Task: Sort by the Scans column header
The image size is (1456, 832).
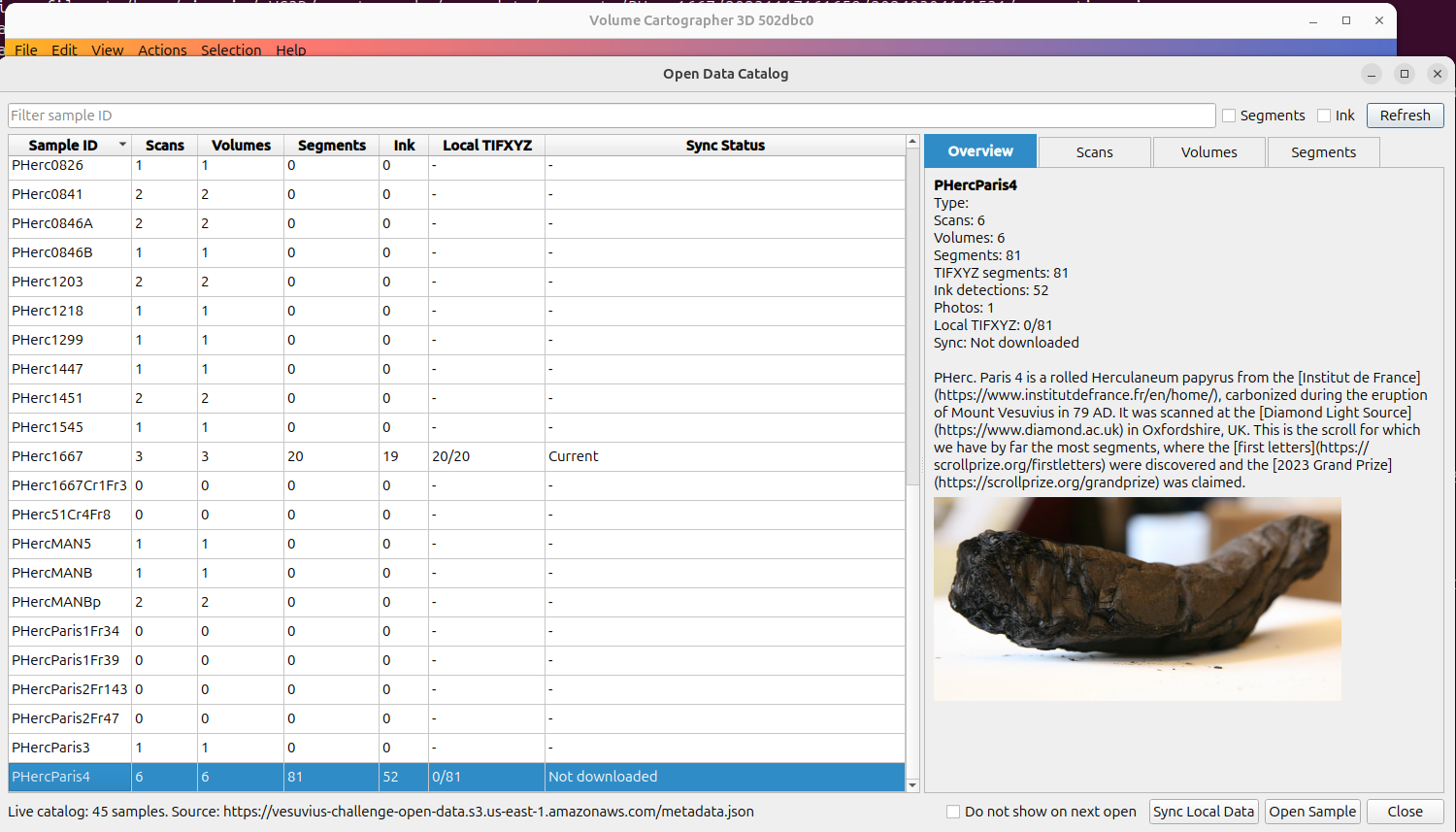Action: pos(165,146)
